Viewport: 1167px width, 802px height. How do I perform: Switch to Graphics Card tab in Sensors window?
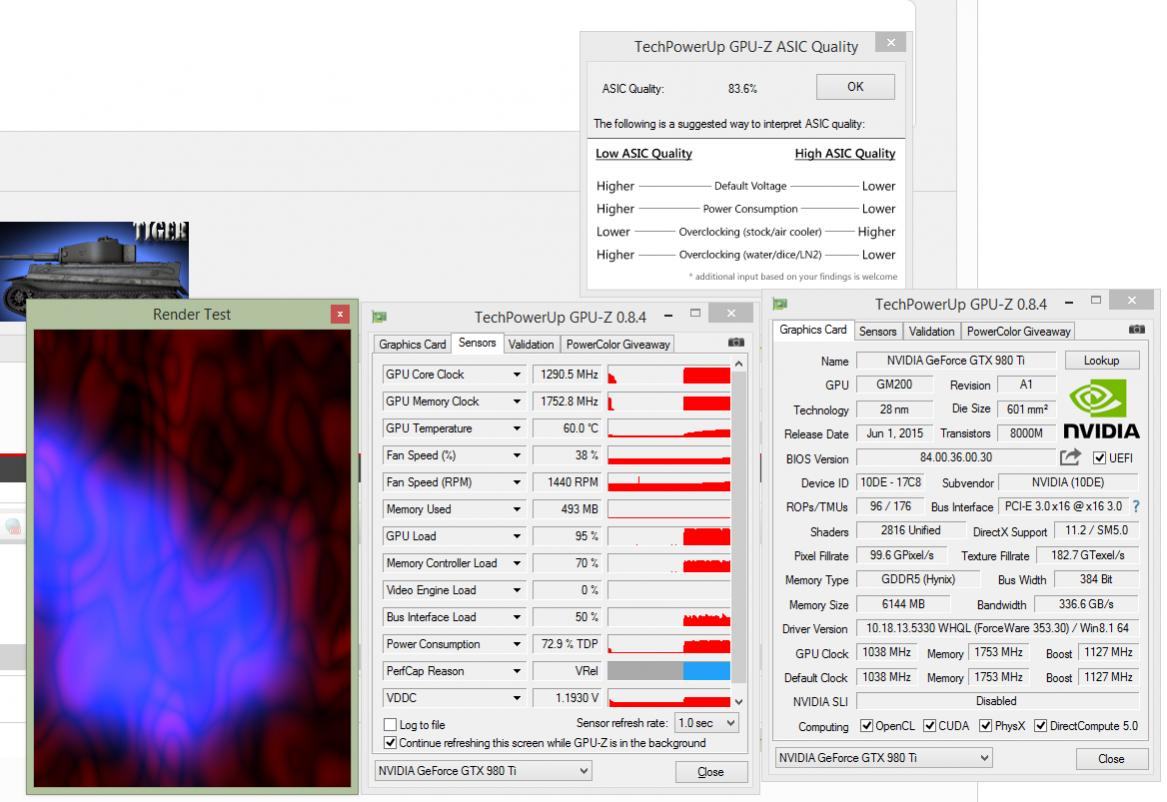click(412, 344)
